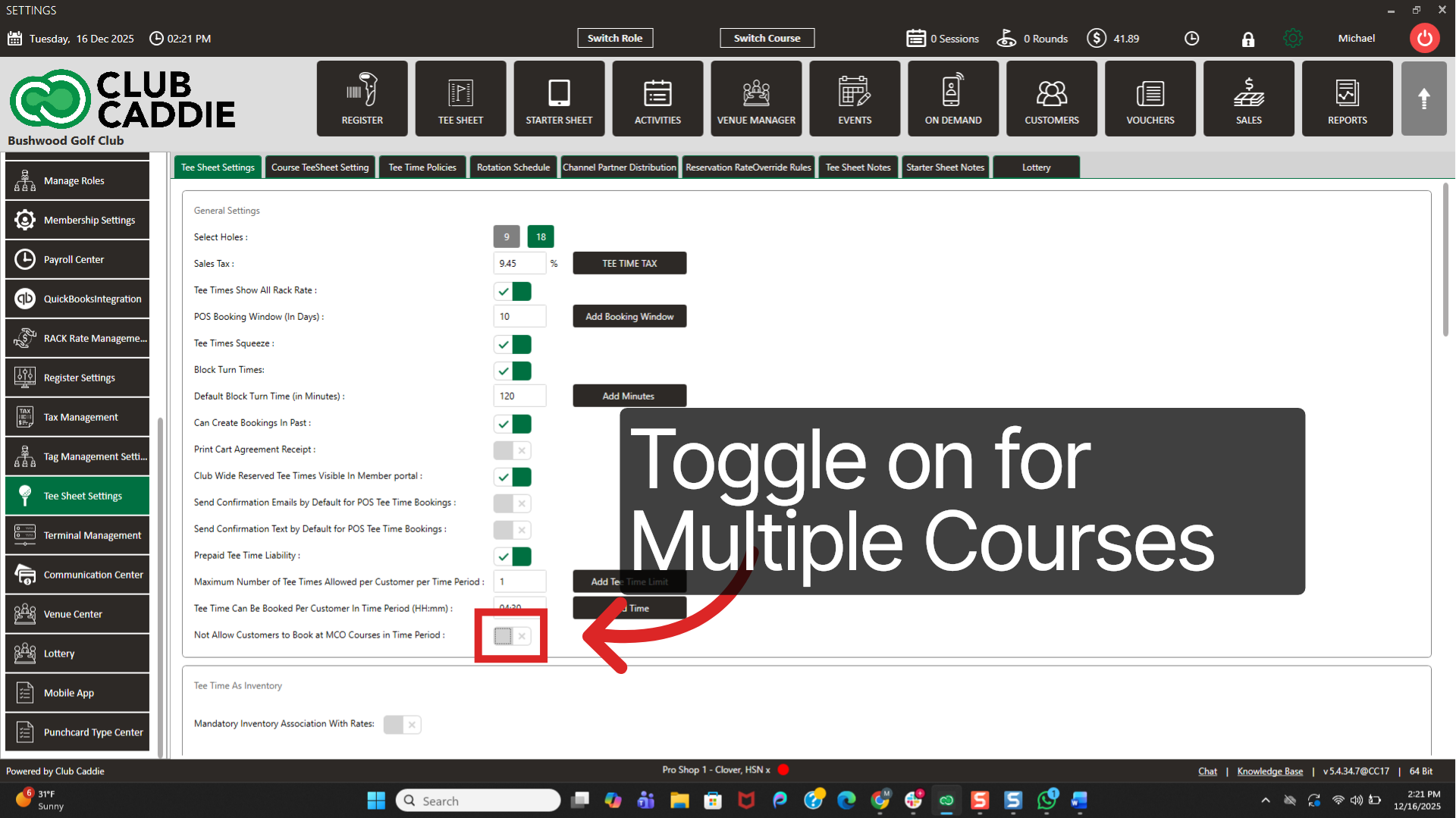1456x818 pixels.
Task: Click the red power logout icon
Action: [1424, 38]
